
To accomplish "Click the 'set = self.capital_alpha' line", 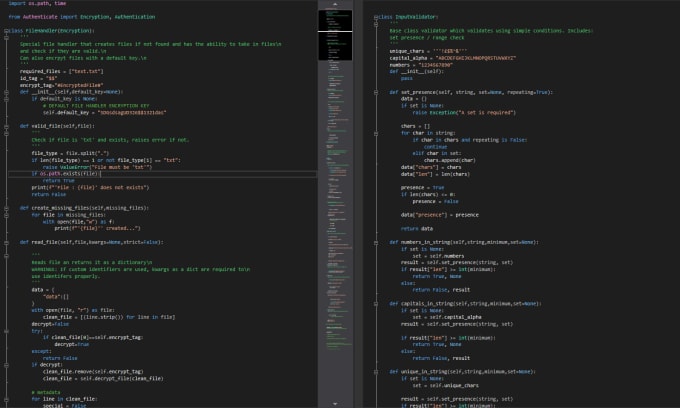I will [446, 317].
